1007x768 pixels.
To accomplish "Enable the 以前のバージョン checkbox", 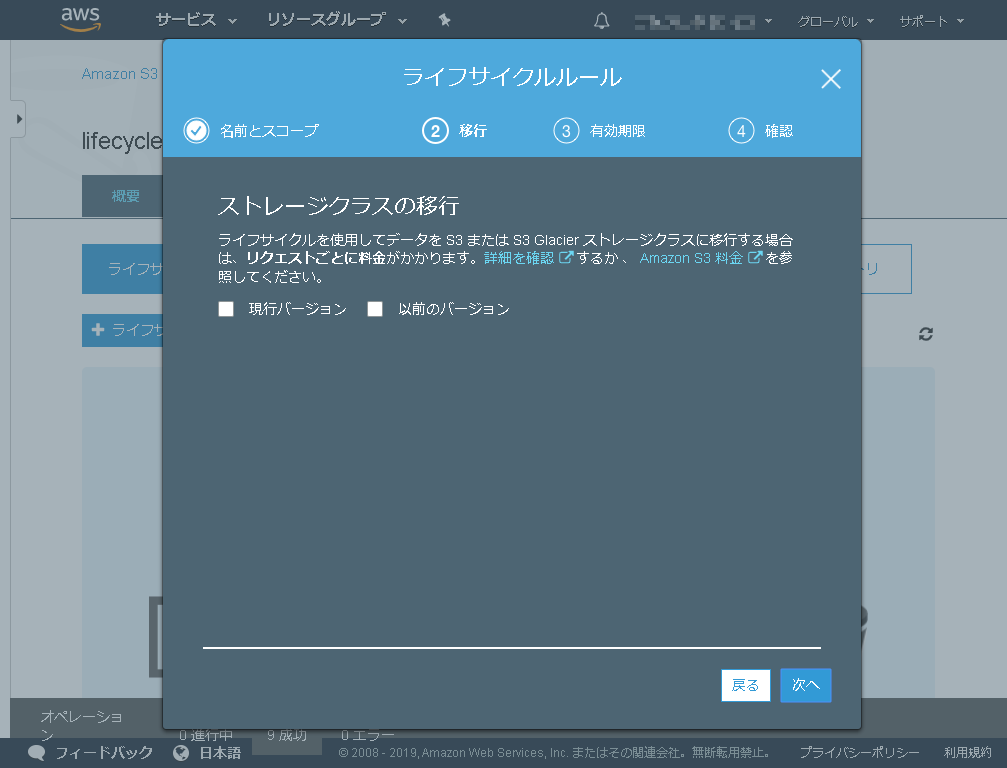I will tap(375, 309).
